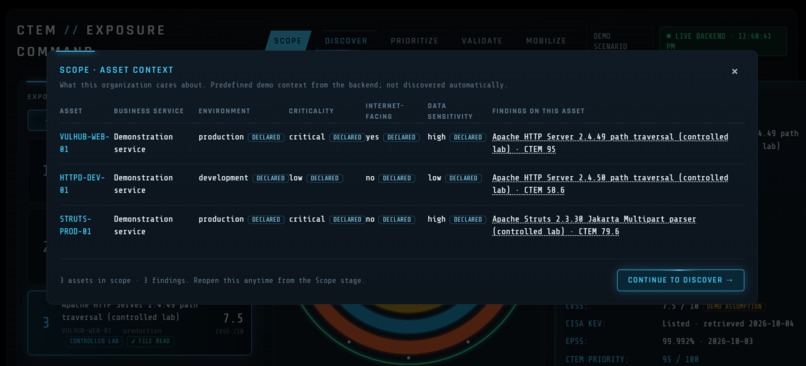Click DECLARED badge beside STRUTS-PROD-01 internet-facing no
The image size is (806, 366).
point(396,219)
